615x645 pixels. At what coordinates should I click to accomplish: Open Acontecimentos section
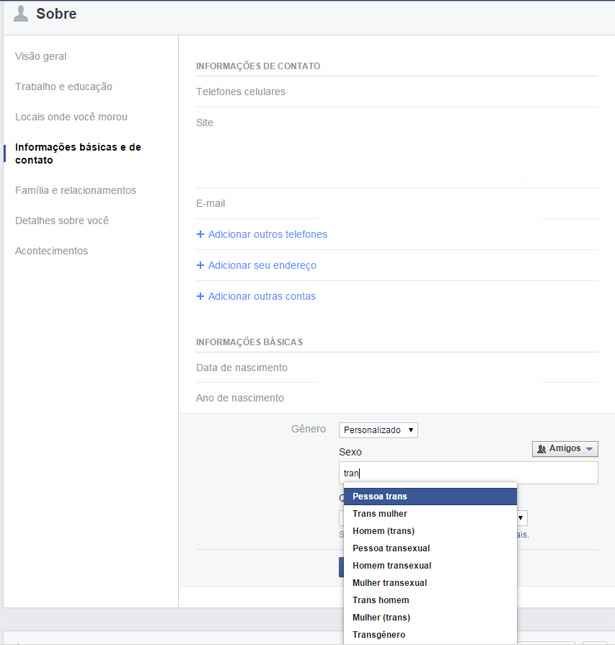point(51,251)
